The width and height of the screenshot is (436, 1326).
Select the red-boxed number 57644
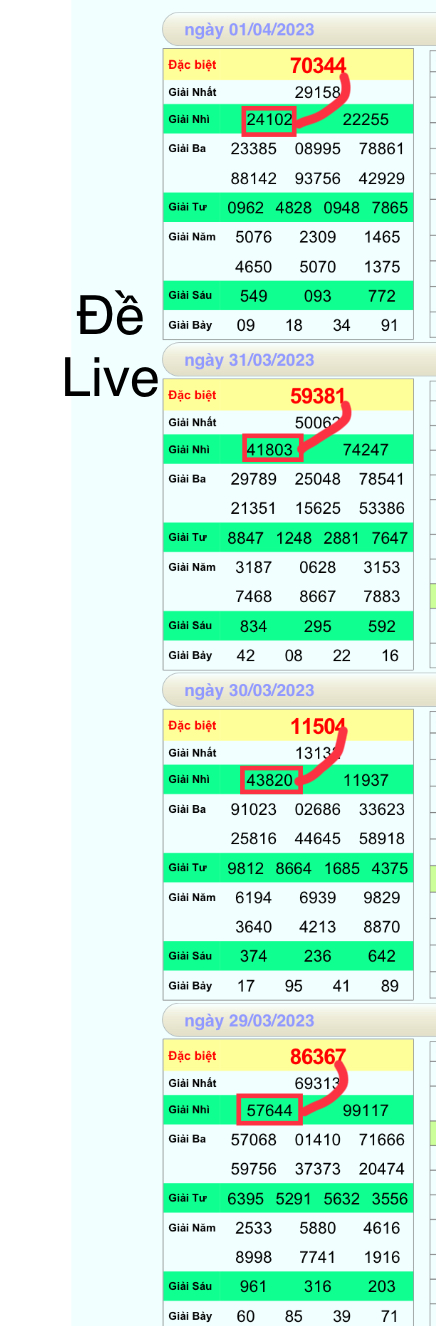pos(270,1110)
